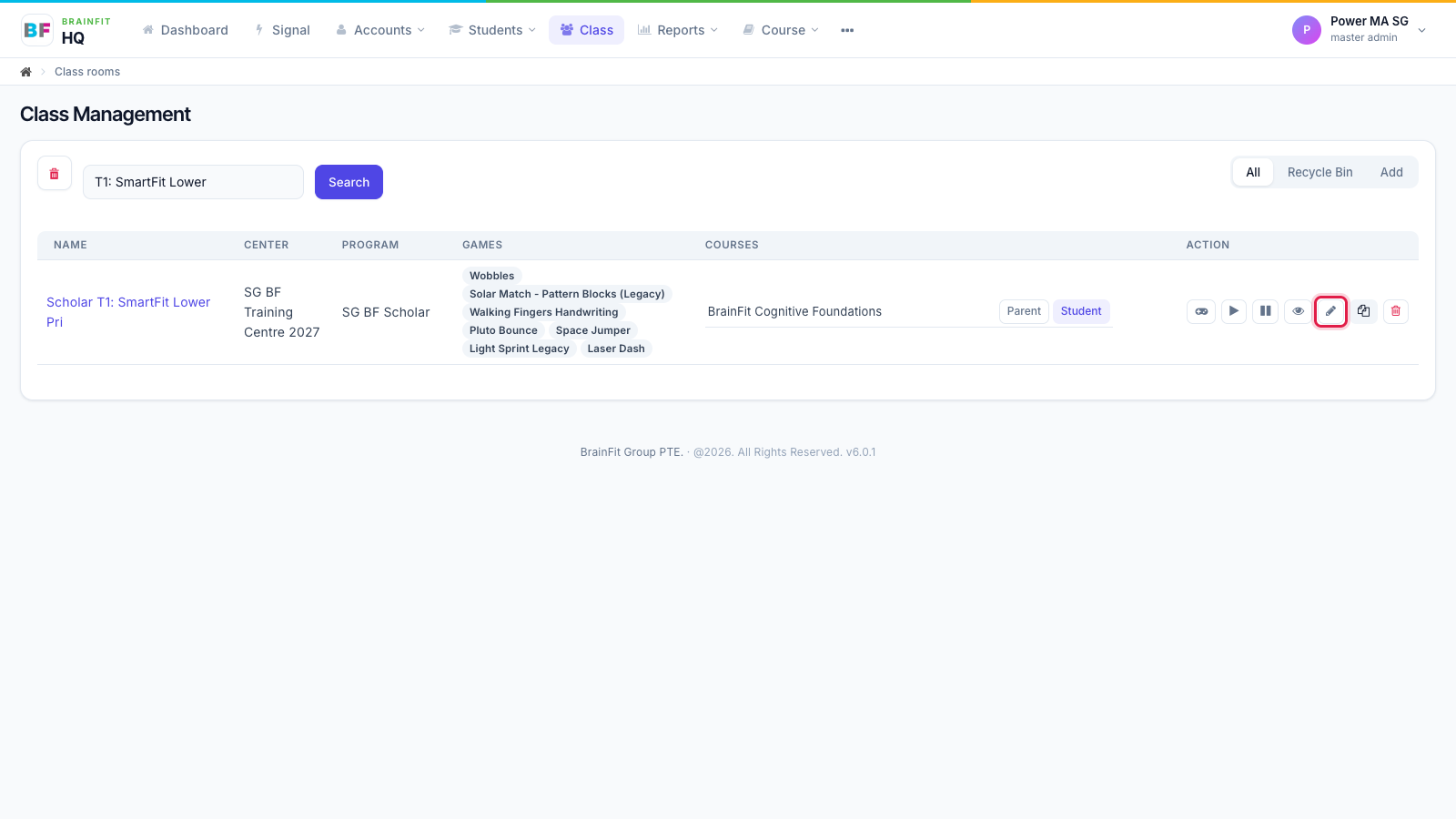The image size is (1456, 819).
Task: Expand the Students dropdown menu
Action: 492,30
